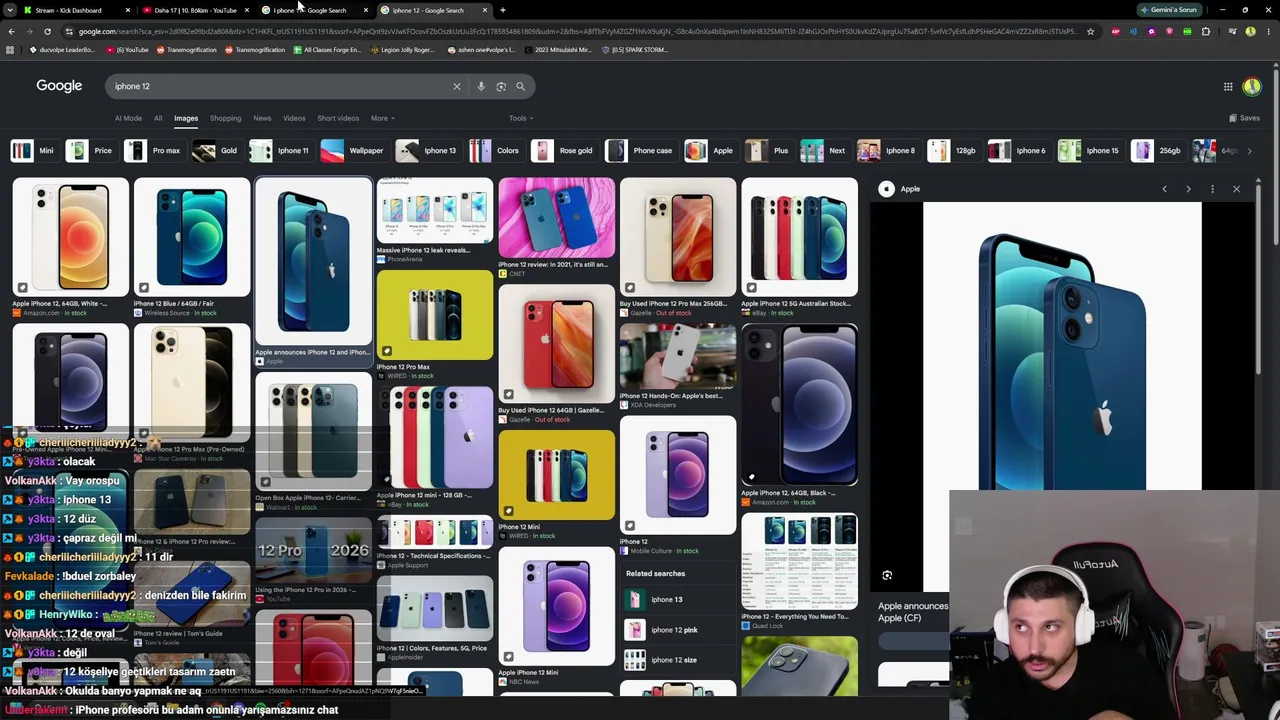This screenshot has width=1280, height=720.
Task: Reload the page
Action: coord(47,31)
